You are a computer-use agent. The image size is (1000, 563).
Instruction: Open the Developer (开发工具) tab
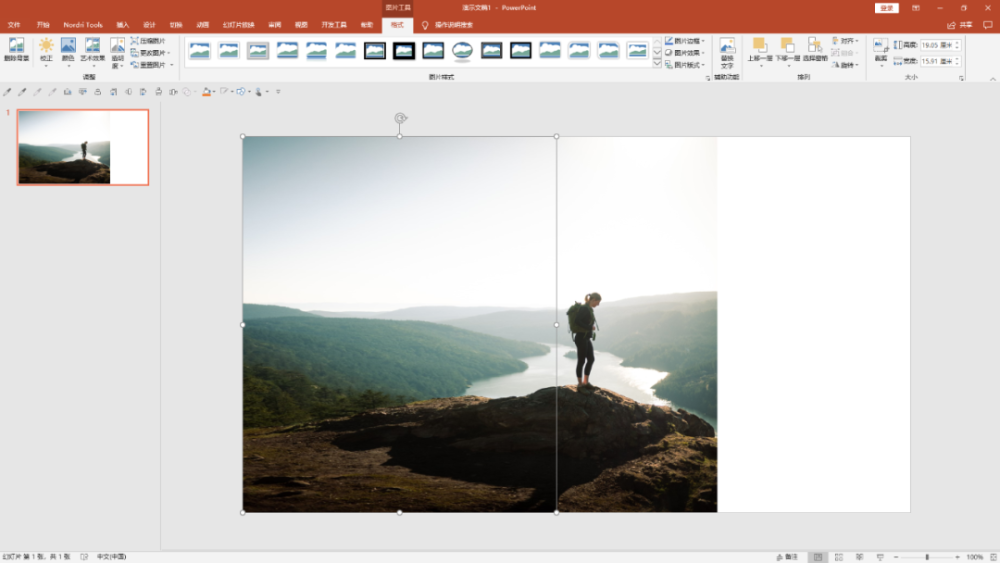click(x=334, y=25)
